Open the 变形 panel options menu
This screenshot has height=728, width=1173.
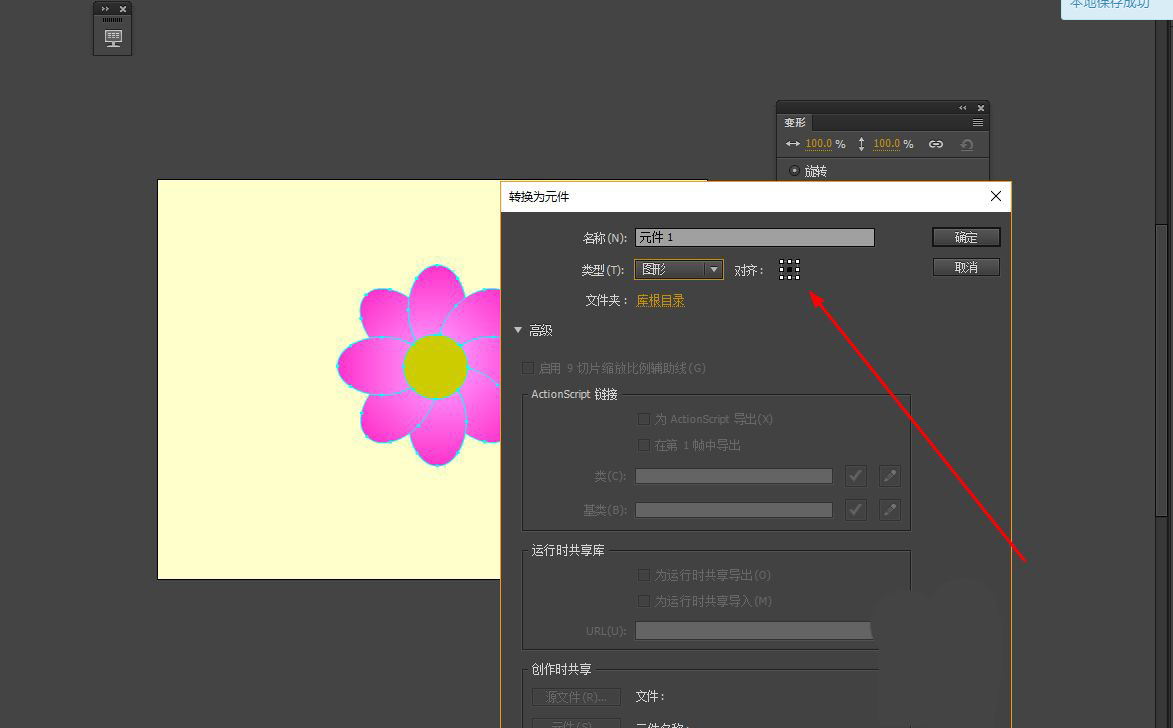(978, 123)
